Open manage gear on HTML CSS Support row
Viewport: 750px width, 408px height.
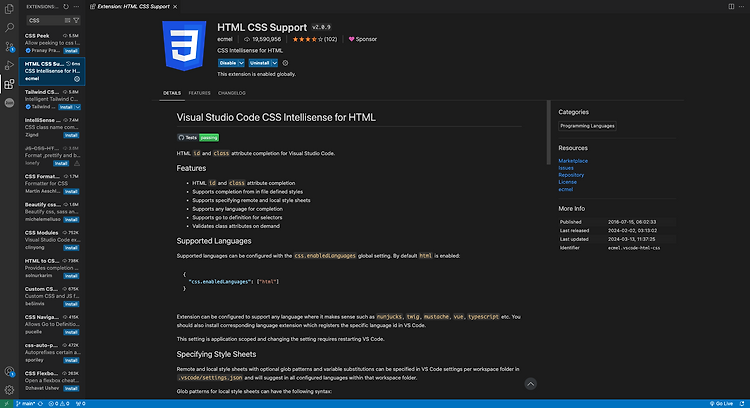tap(77, 79)
